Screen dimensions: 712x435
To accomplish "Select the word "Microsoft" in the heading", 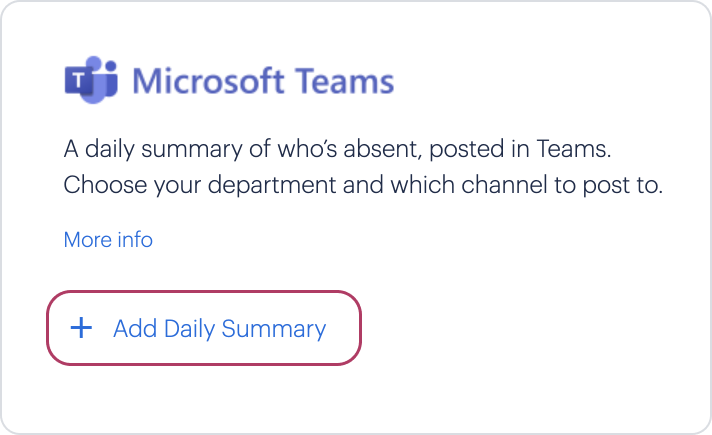I will pyautogui.click(x=208, y=81).
